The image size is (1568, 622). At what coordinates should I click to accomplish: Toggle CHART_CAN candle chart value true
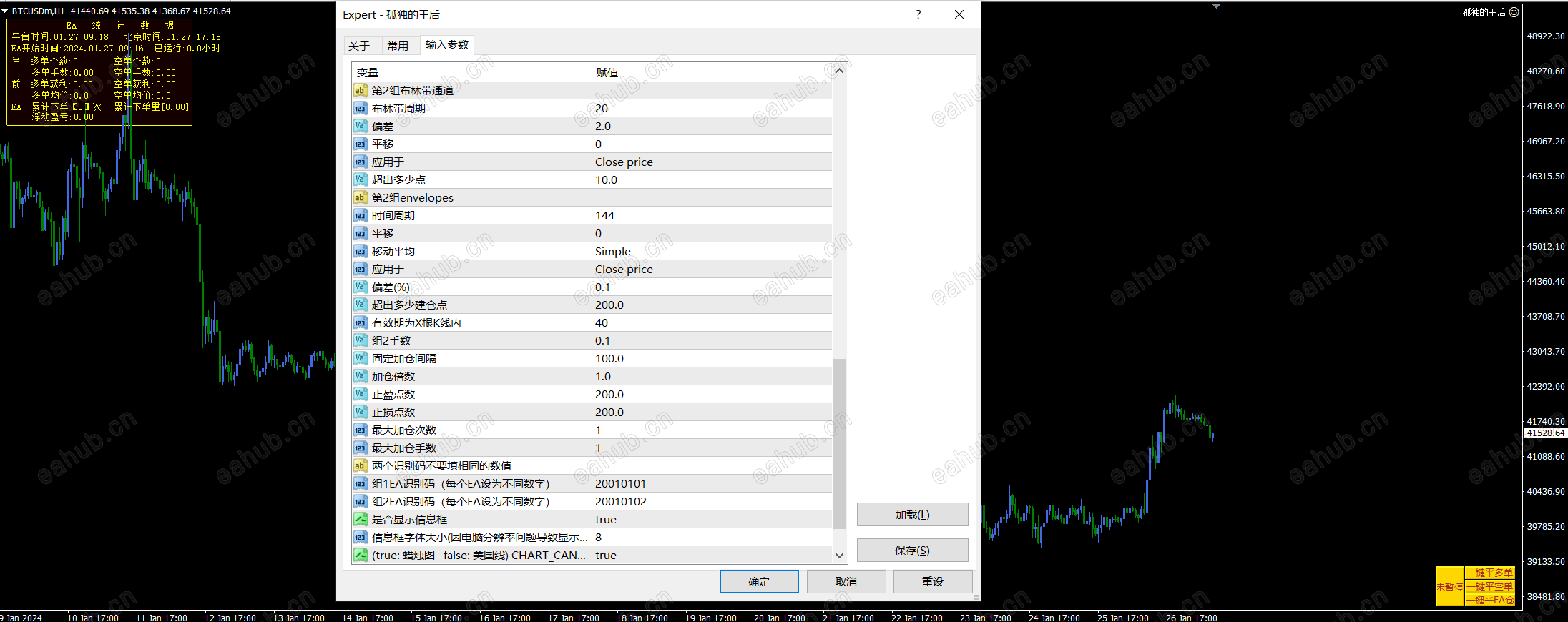pos(712,556)
